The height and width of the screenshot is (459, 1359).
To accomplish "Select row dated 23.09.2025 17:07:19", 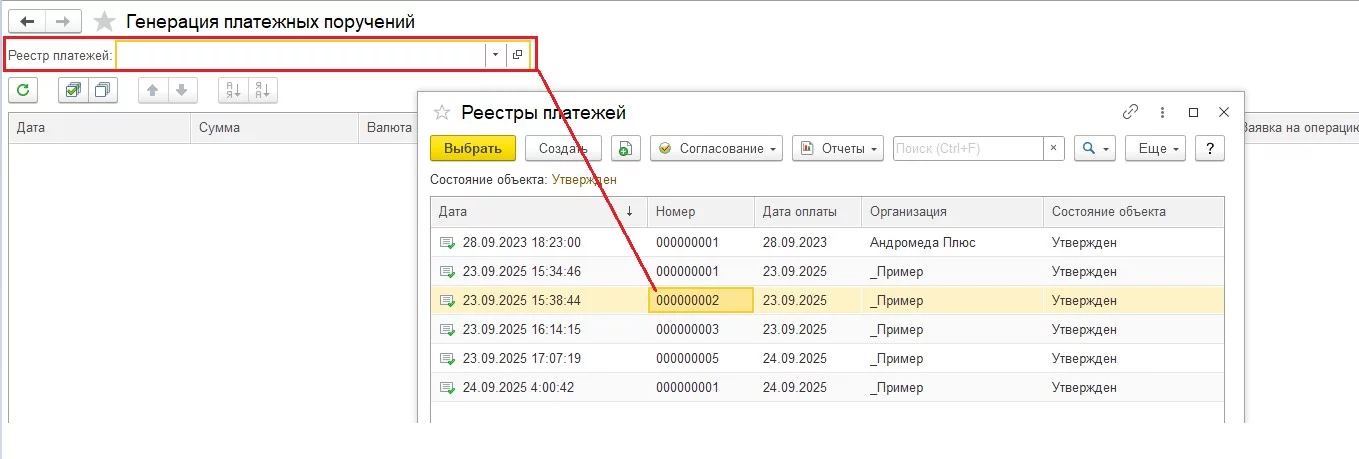I will pyautogui.click(x=827, y=358).
